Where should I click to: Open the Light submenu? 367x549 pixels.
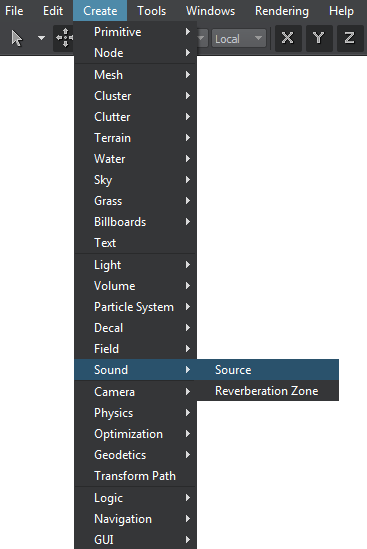pyautogui.click(x=135, y=265)
